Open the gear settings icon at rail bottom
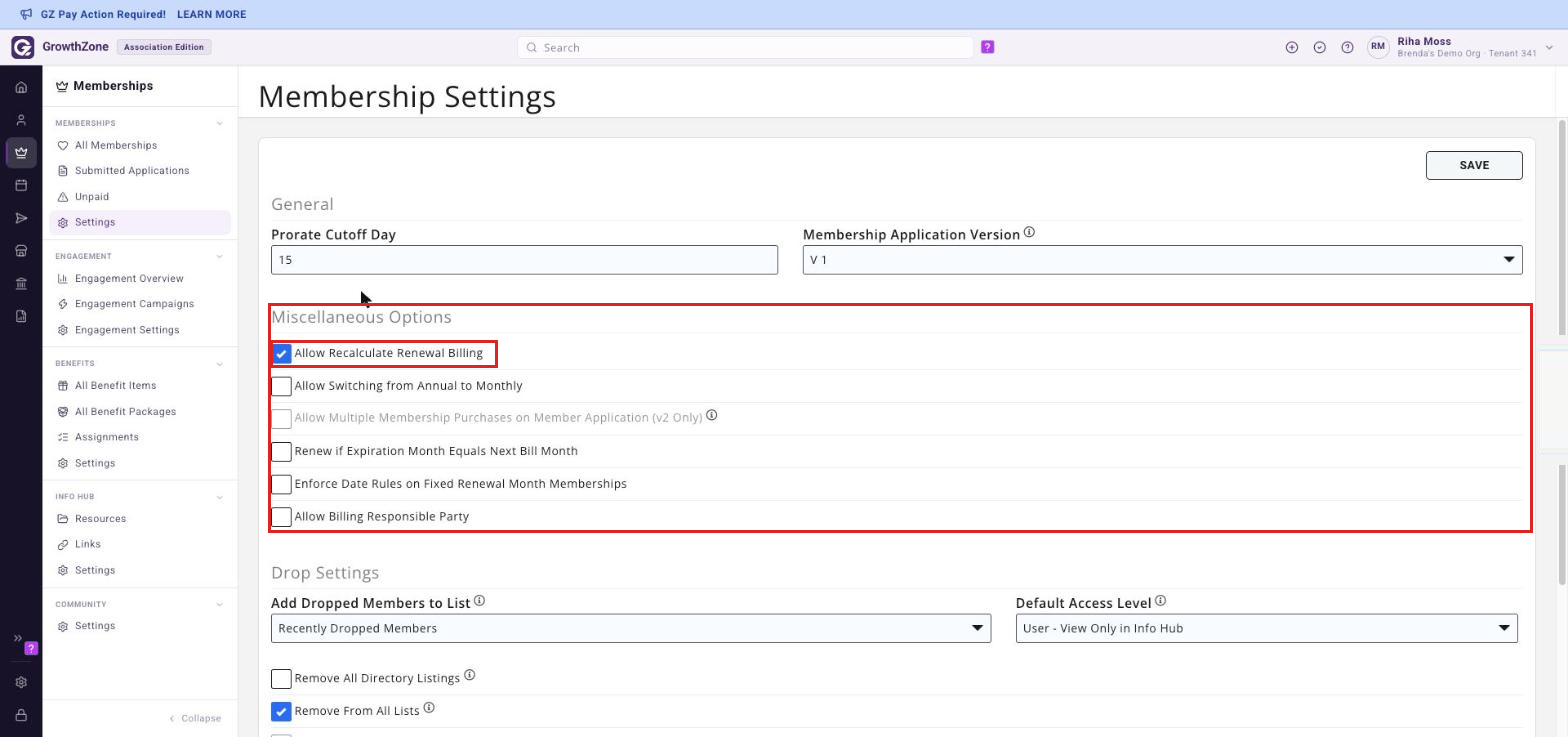The height and width of the screenshot is (737, 1568). (21, 682)
